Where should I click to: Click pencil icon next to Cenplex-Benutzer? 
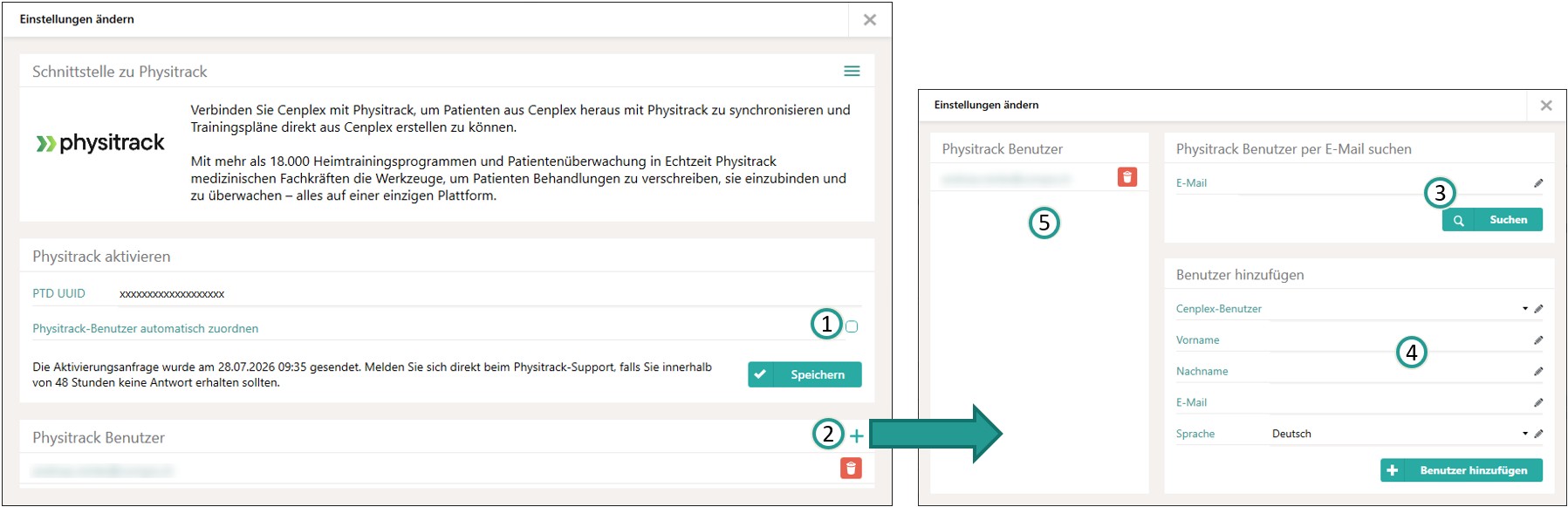1538,309
